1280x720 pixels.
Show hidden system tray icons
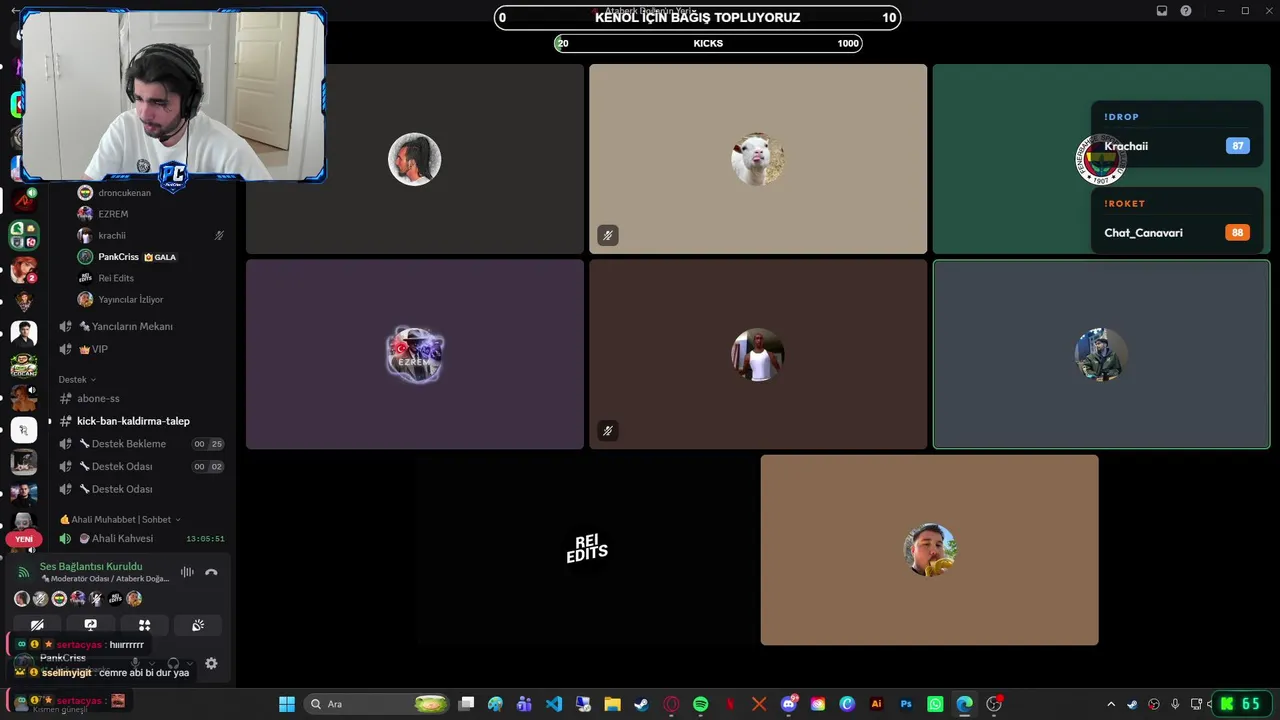tap(1110, 704)
